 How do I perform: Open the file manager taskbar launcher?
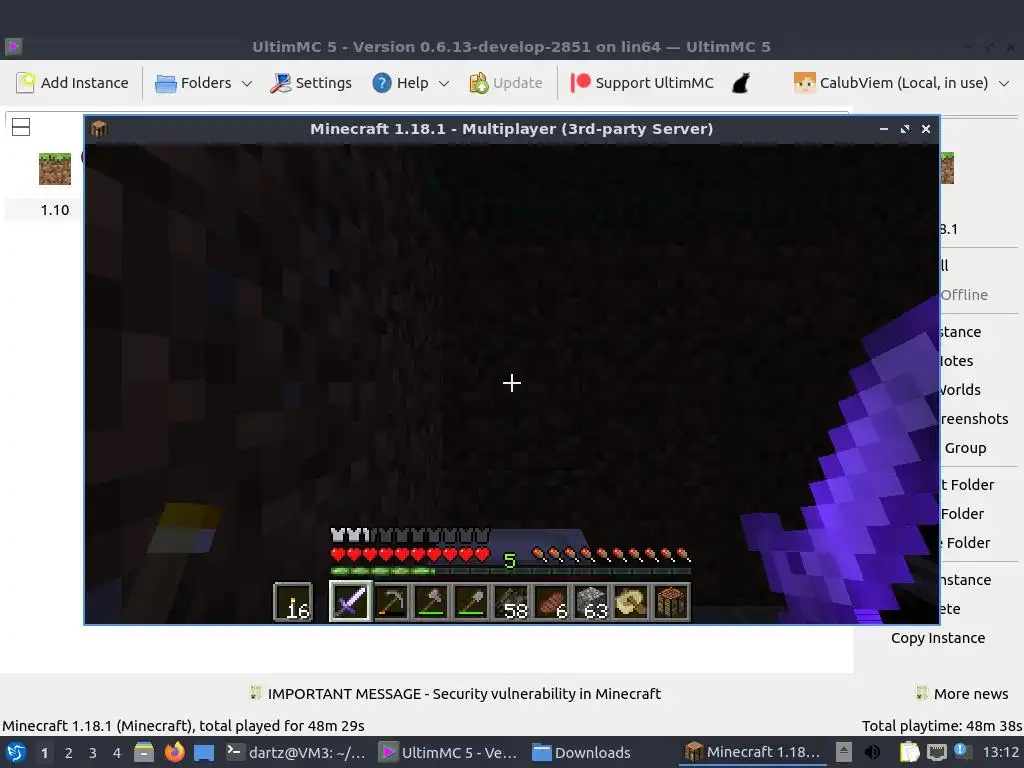pos(144,752)
